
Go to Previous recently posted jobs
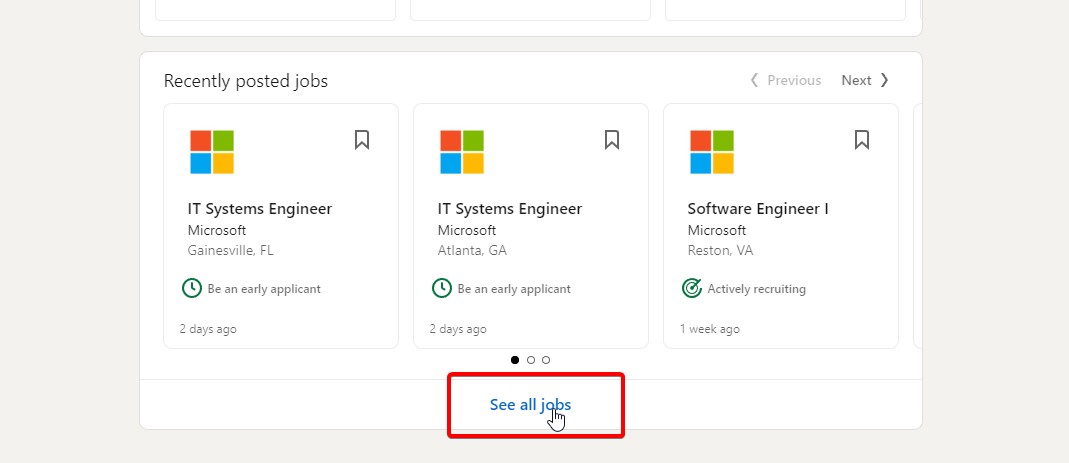[x=785, y=80]
